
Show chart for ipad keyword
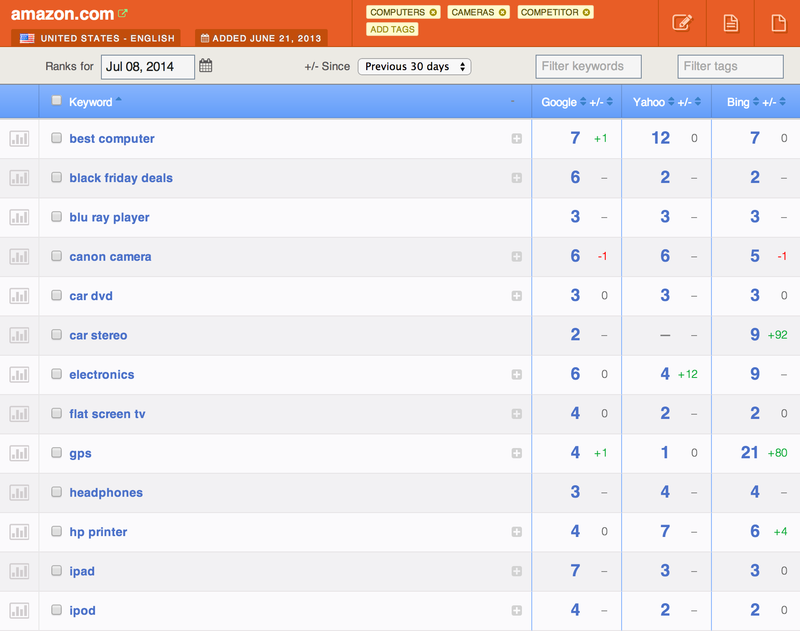[19, 571]
